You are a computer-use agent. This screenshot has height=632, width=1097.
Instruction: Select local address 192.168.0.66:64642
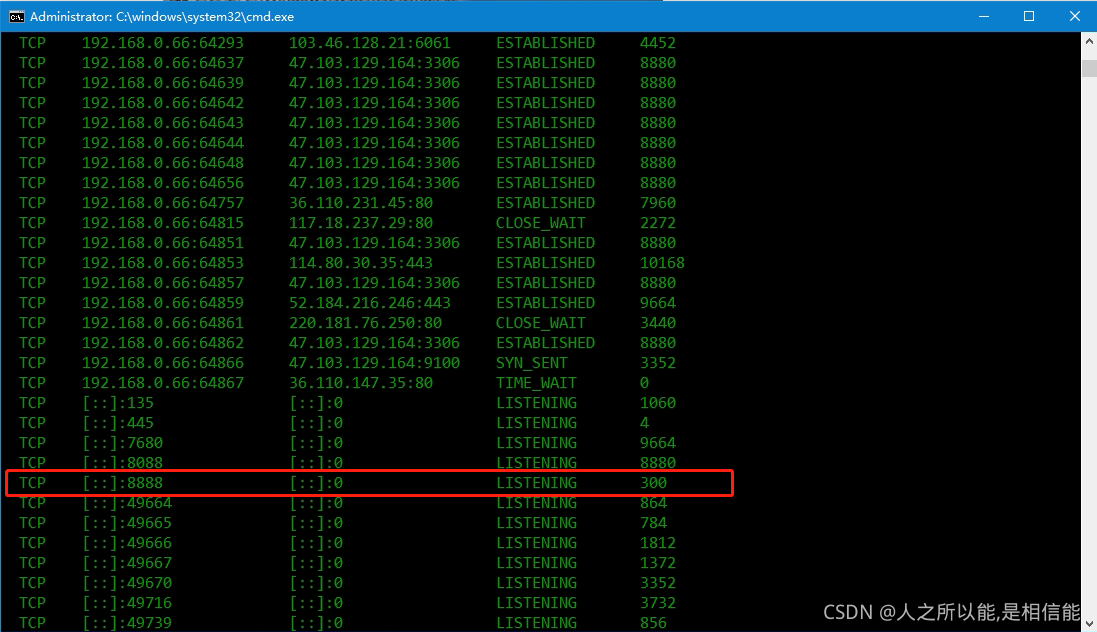[x=163, y=103]
